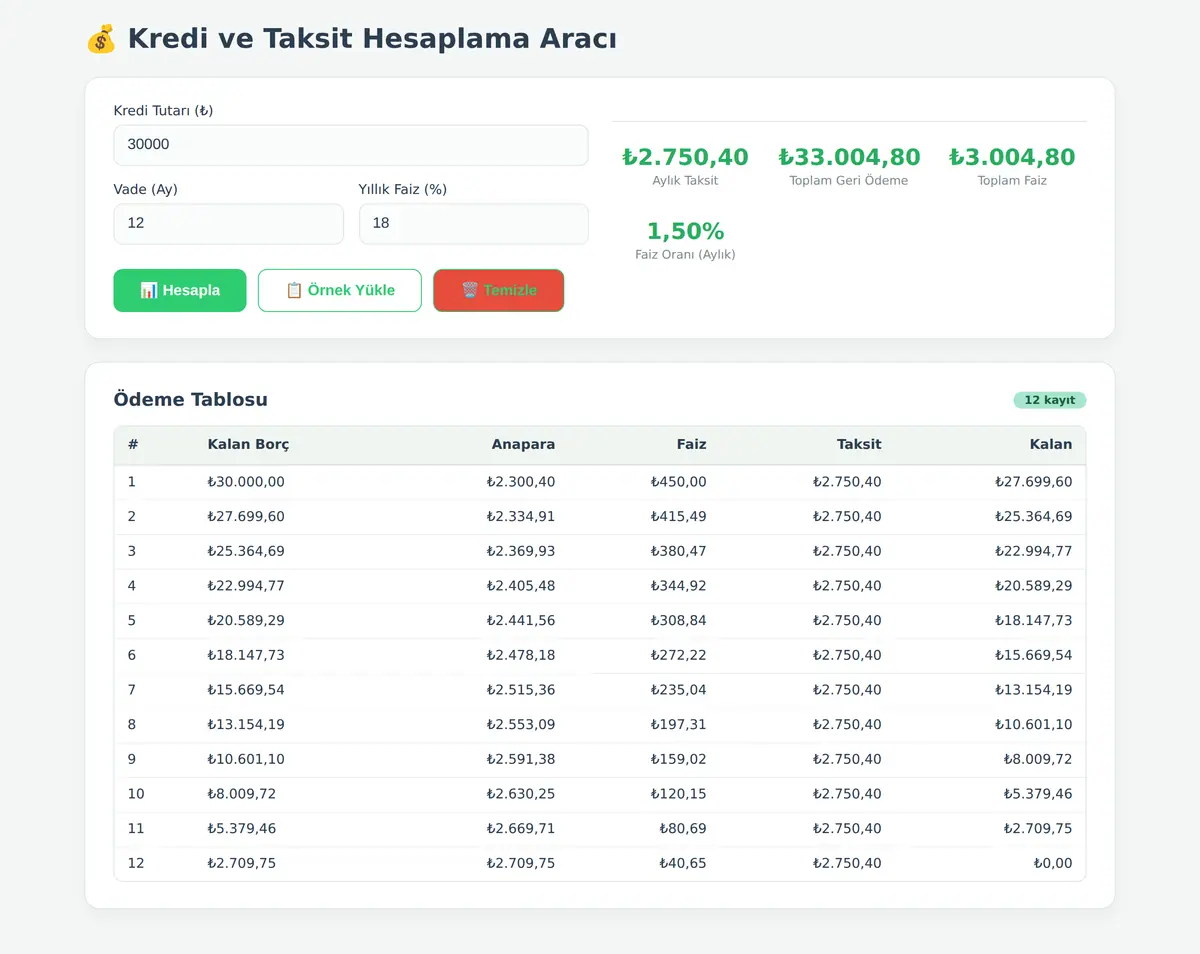Screen dimensions: 1200x954
Task: Click the Faiz Oranı (Aylık) label
Action: tap(685, 254)
